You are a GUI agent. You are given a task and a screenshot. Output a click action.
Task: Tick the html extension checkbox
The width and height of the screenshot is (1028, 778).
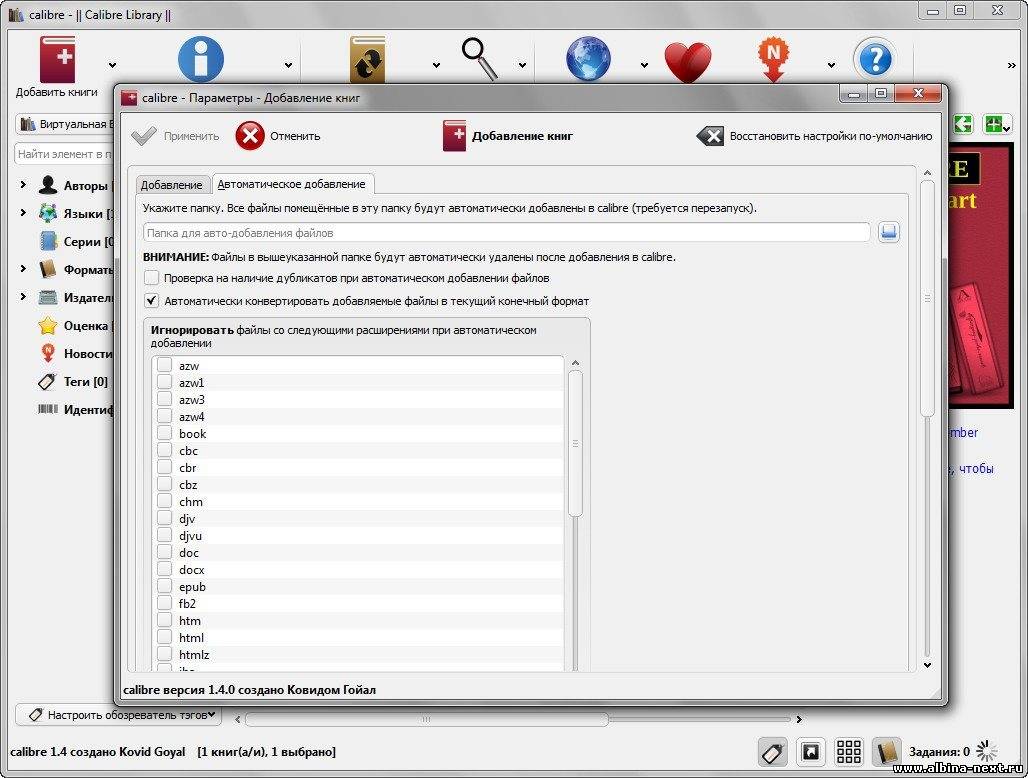165,637
